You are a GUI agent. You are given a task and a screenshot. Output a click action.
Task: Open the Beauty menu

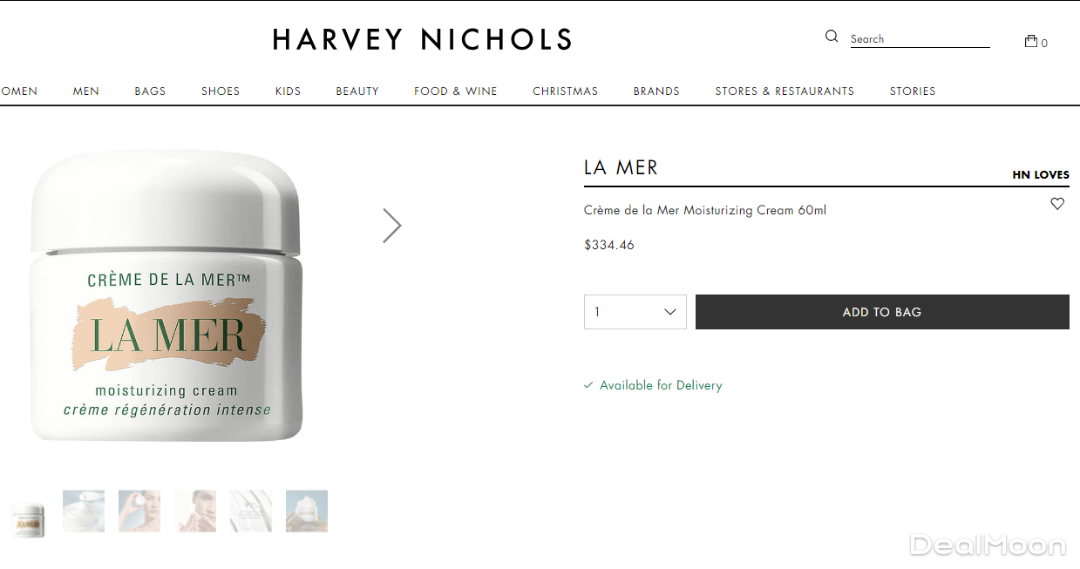[357, 91]
